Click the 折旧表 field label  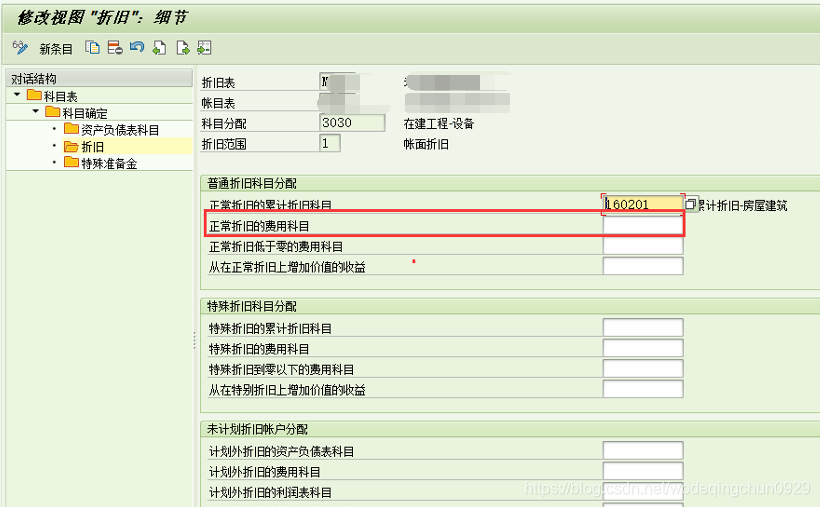[x=218, y=83]
